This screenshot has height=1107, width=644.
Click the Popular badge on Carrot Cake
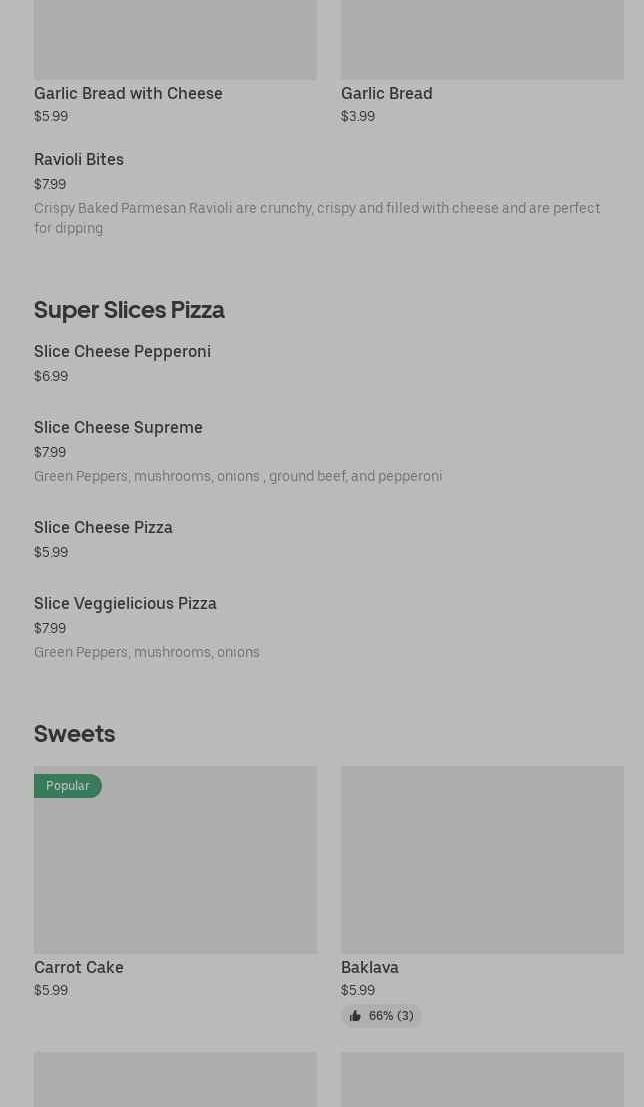68,786
